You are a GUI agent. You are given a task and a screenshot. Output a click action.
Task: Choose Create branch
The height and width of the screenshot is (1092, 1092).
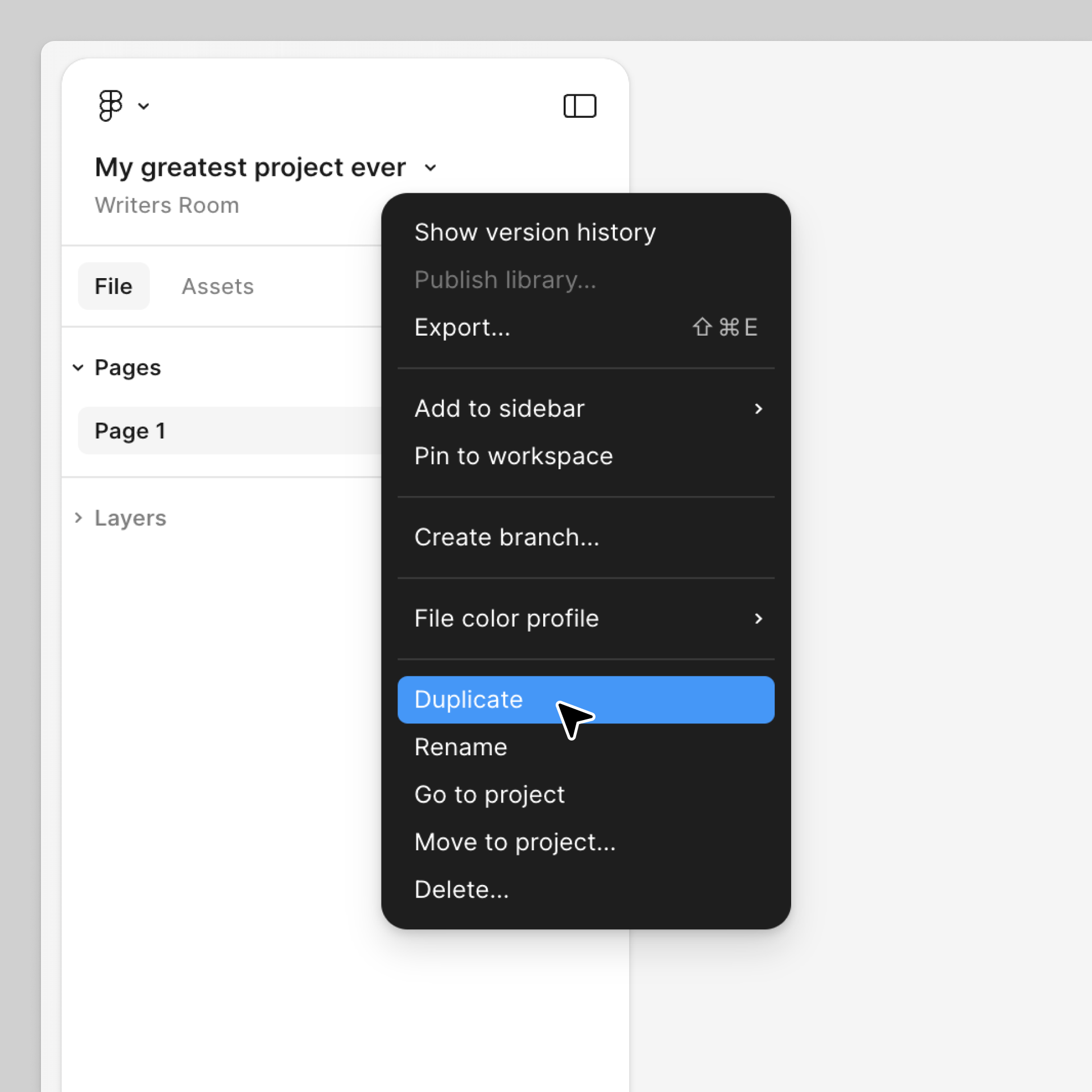point(507,537)
